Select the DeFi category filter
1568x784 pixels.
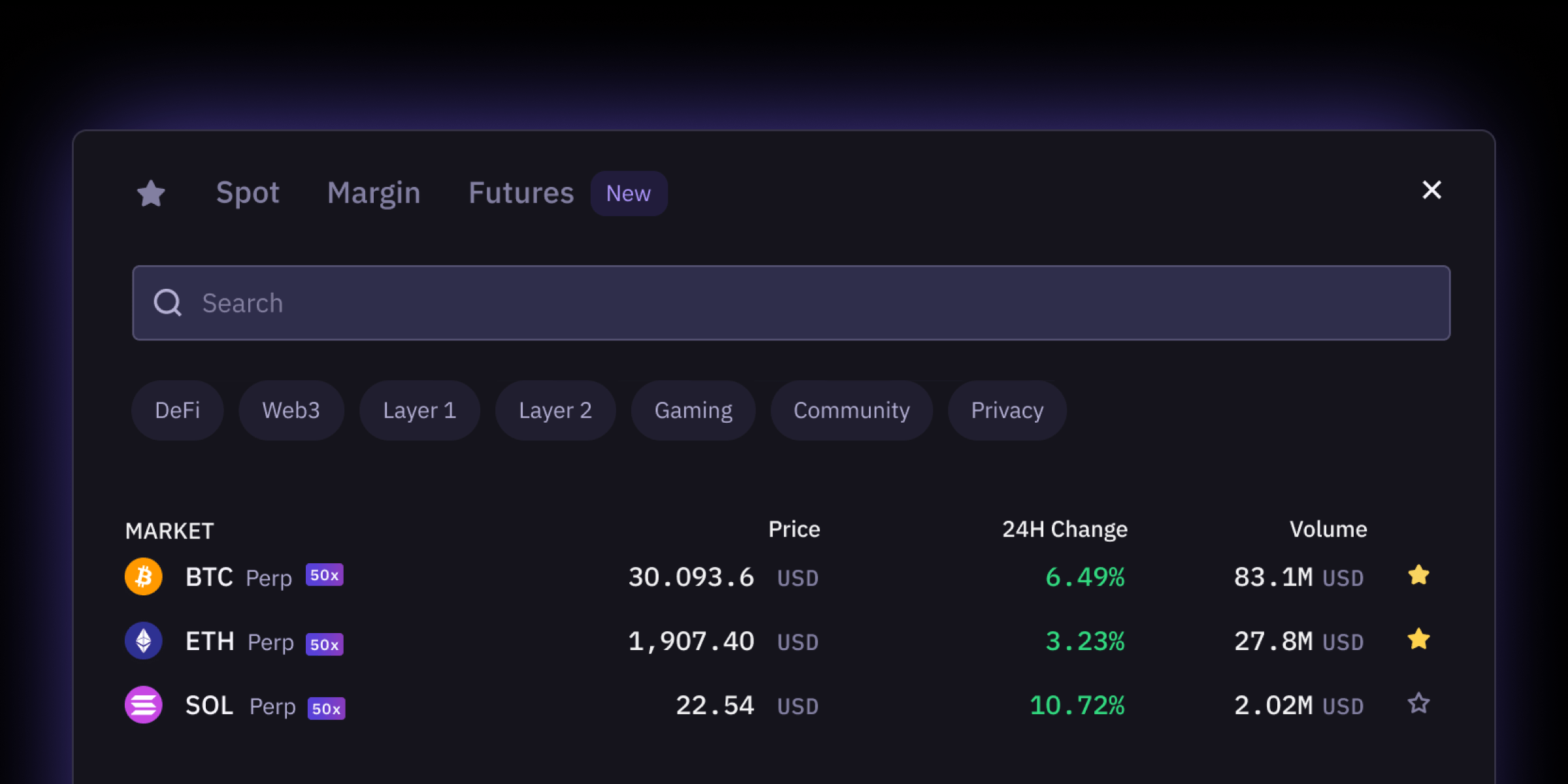point(178,410)
